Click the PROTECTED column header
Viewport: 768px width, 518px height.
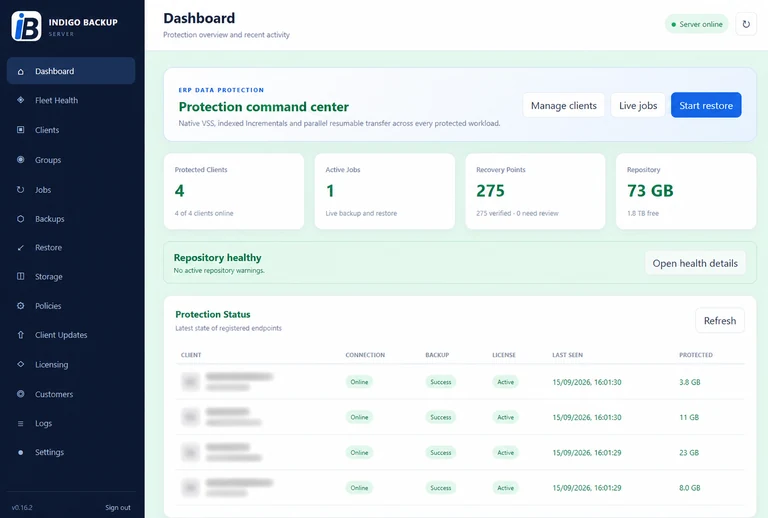click(696, 355)
